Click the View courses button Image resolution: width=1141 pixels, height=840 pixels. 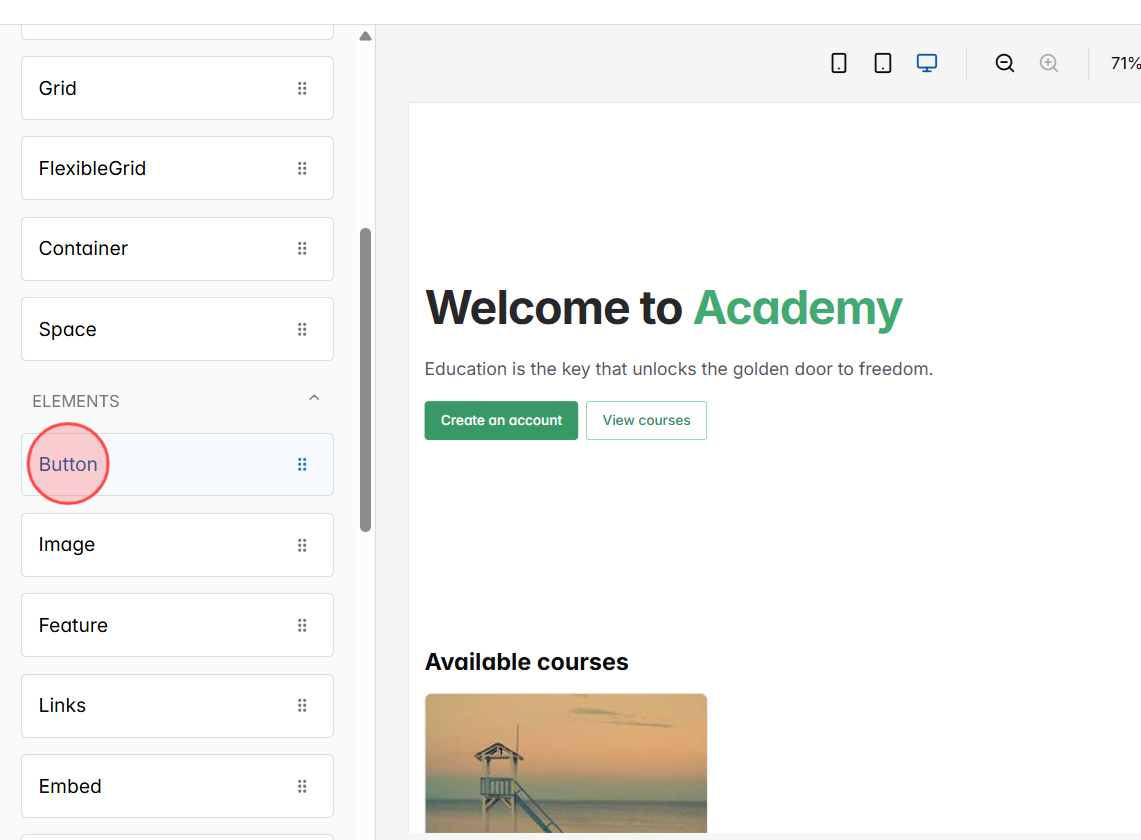(646, 420)
